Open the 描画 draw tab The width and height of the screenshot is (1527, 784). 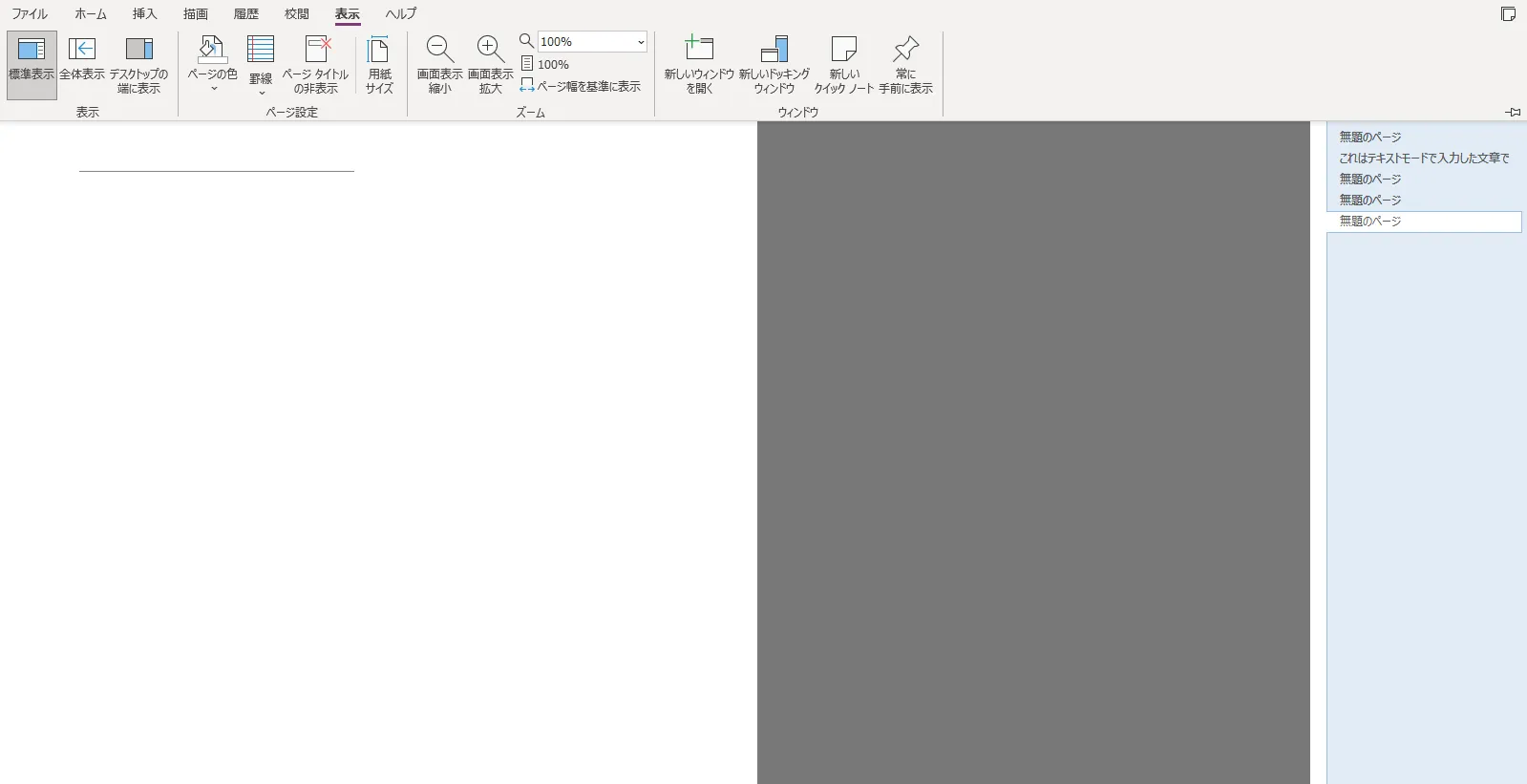(x=196, y=14)
